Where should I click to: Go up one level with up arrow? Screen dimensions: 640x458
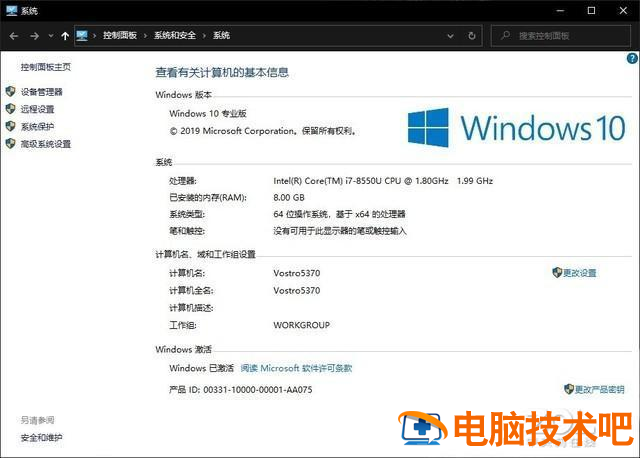(x=64, y=36)
